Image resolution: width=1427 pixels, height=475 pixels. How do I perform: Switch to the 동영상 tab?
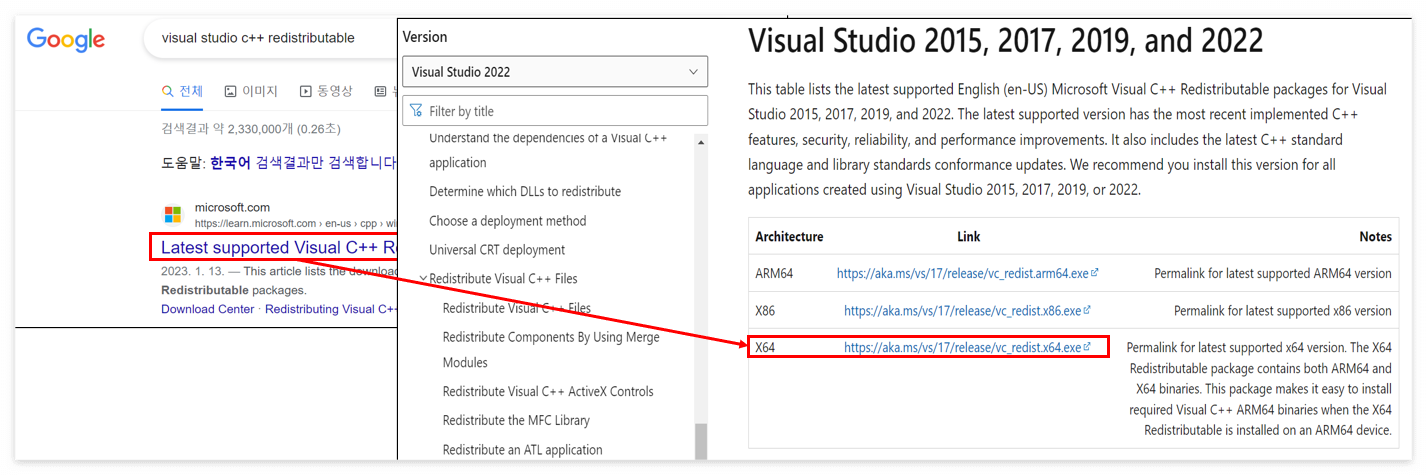click(326, 91)
